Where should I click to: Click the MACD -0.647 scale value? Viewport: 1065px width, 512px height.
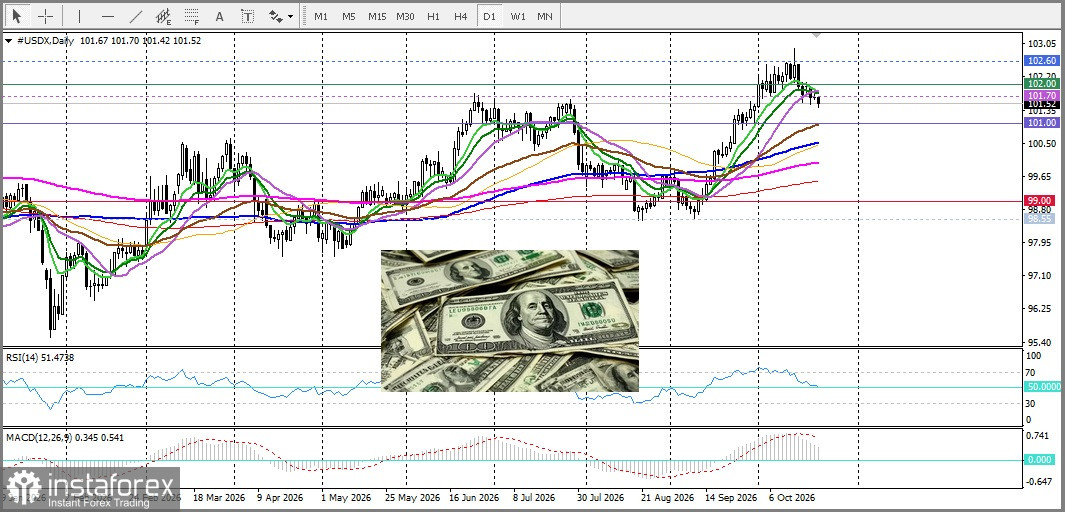pos(1040,481)
